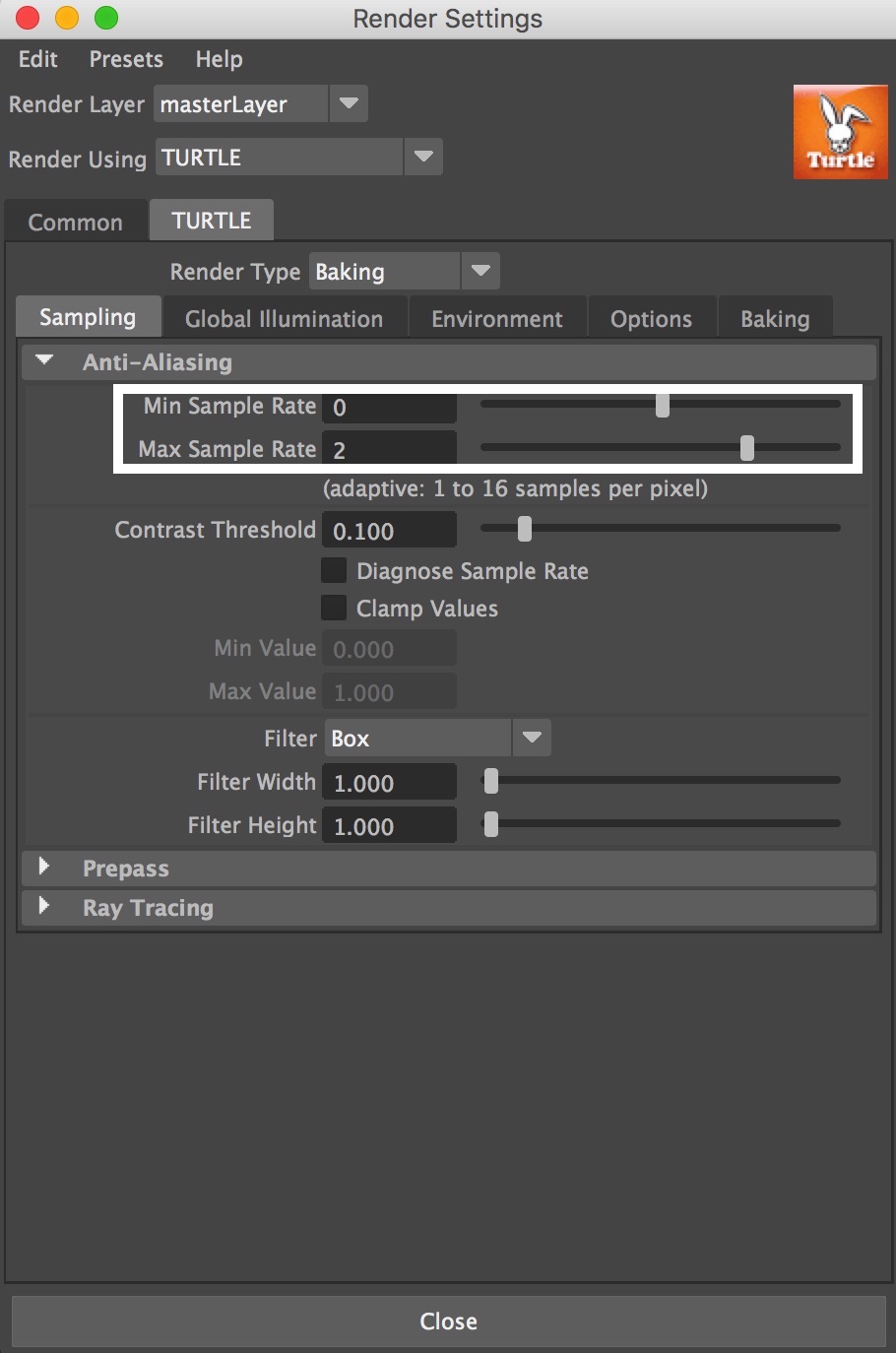Collapse the Anti-Aliasing section arrow
This screenshot has width=896, height=1353.
pos(44,361)
